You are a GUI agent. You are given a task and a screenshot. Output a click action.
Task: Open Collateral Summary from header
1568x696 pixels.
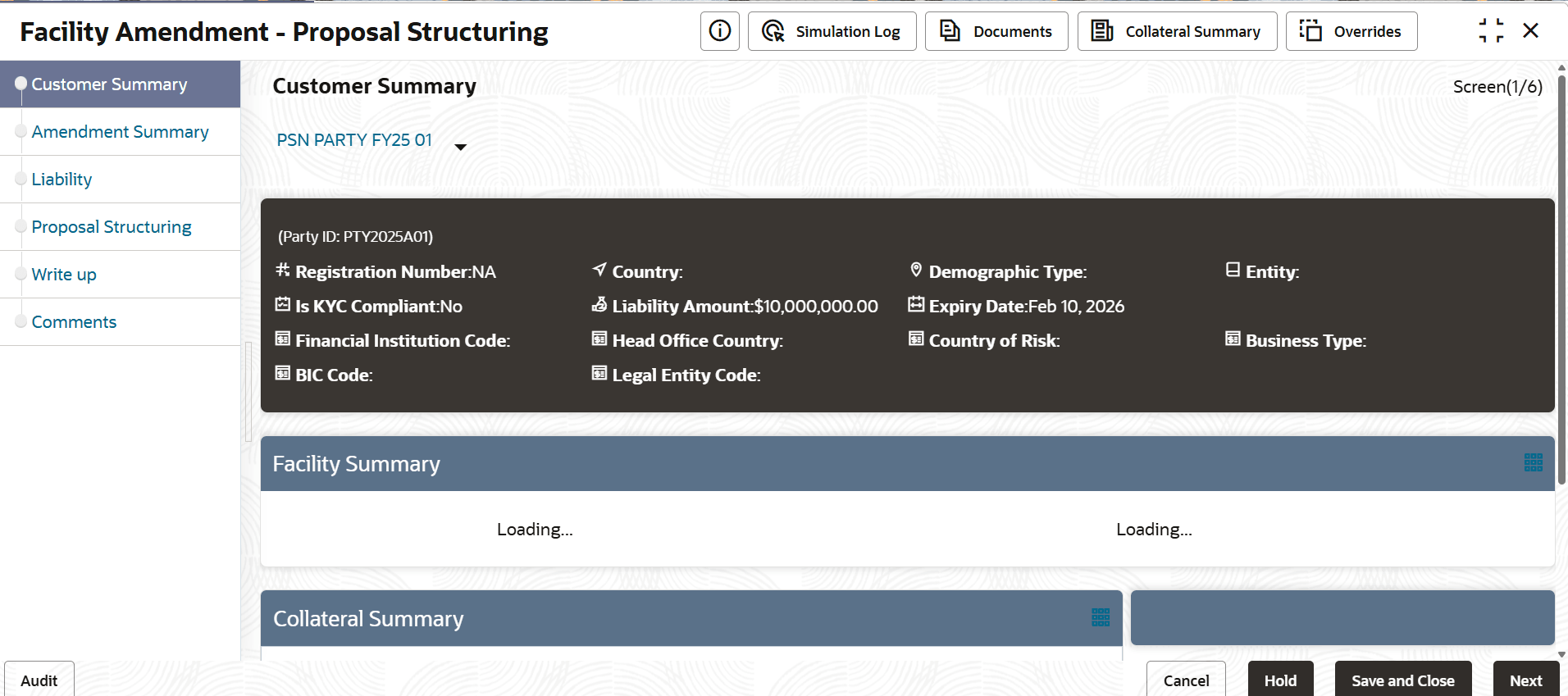point(1177,31)
